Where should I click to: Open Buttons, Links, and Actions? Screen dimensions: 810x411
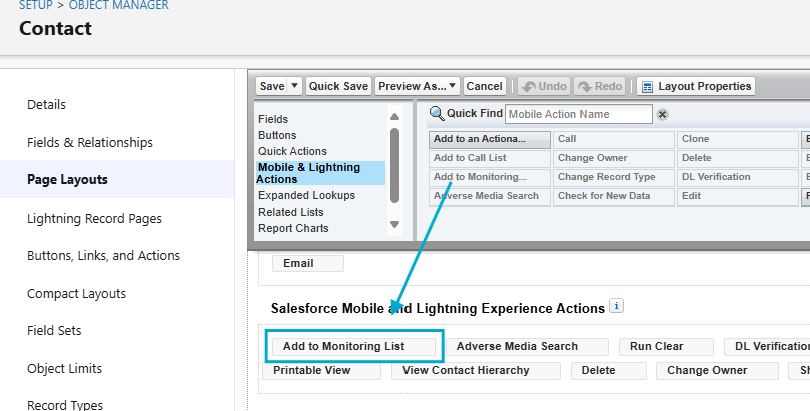click(103, 256)
